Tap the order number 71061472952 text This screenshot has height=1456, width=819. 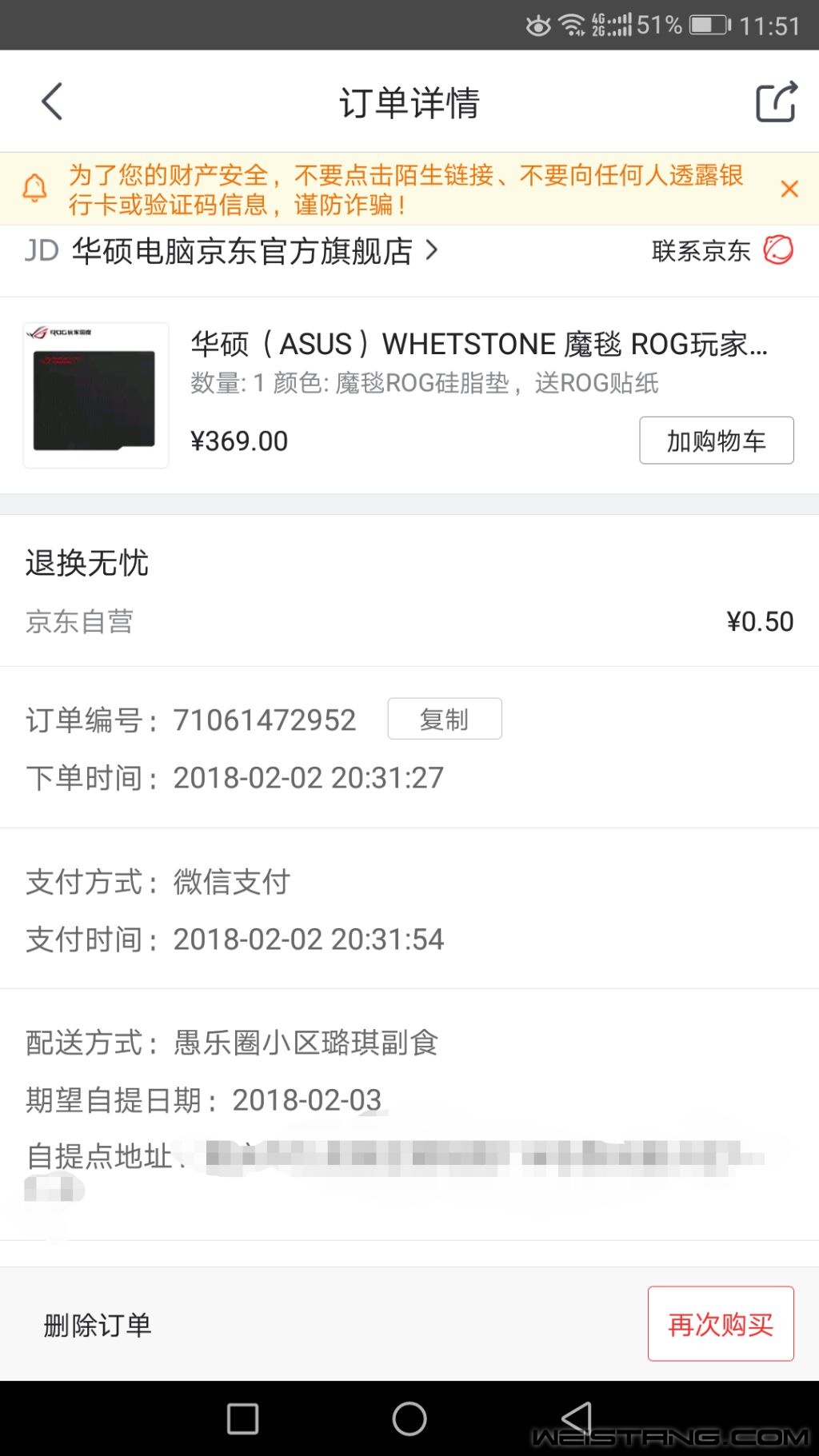click(x=265, y=720)
